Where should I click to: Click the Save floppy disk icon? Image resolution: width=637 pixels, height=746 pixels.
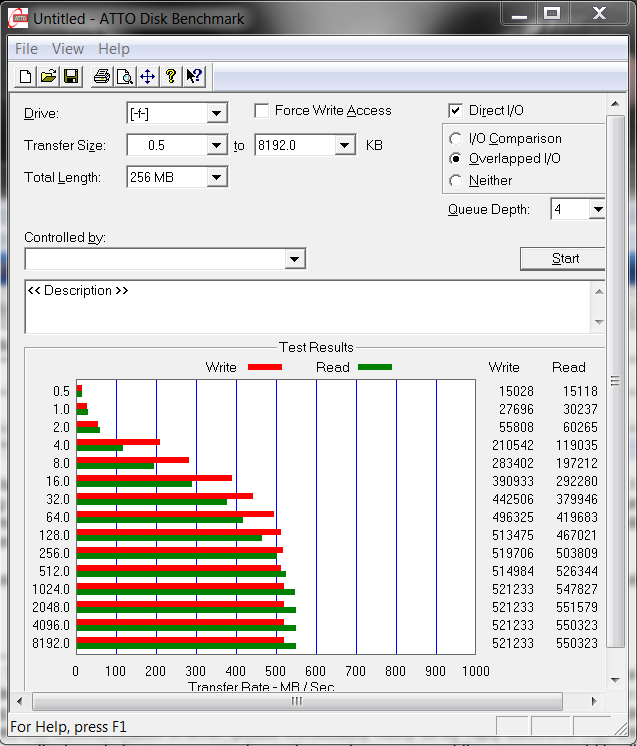pos(71,76)
